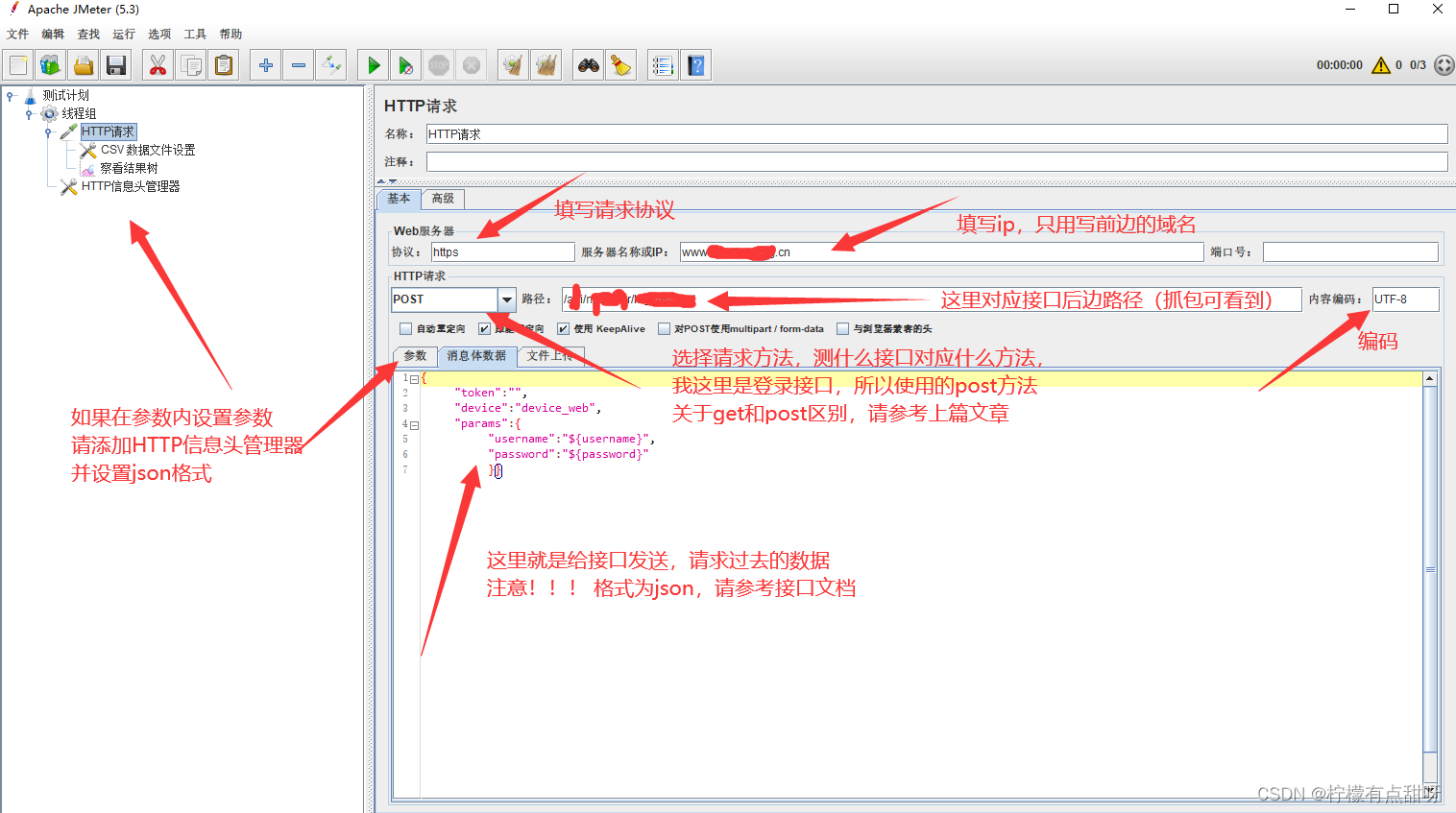The height and width of the screenshot is (813, 1456).
Task: Click the Shutdown test icon
Action: pos(472,65)
